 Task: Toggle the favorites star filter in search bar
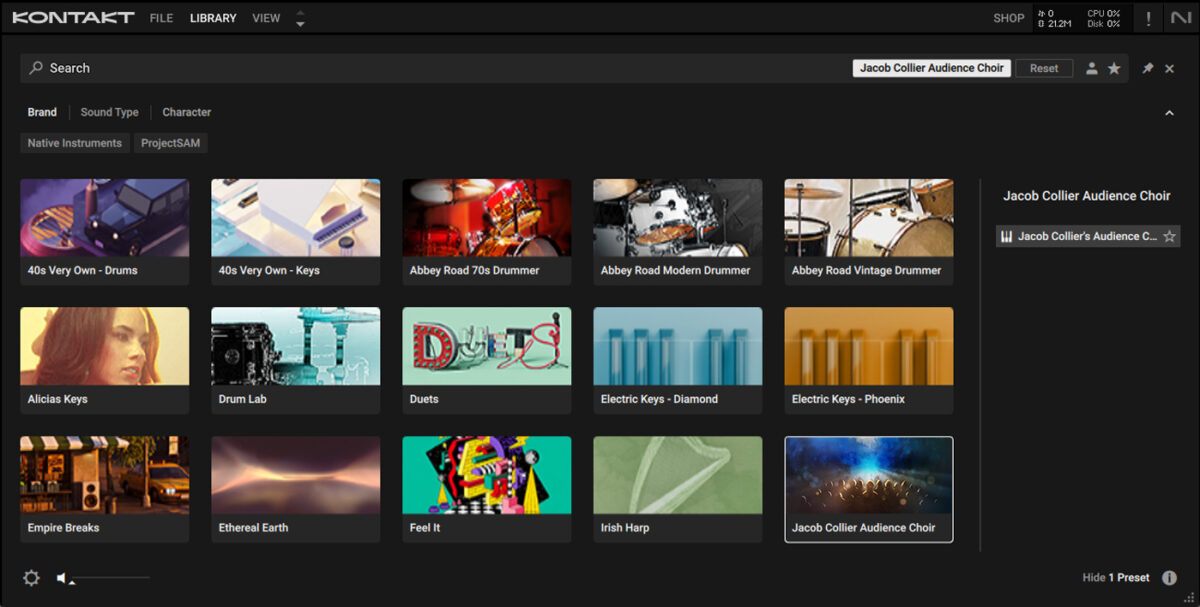coord(1114,68)
